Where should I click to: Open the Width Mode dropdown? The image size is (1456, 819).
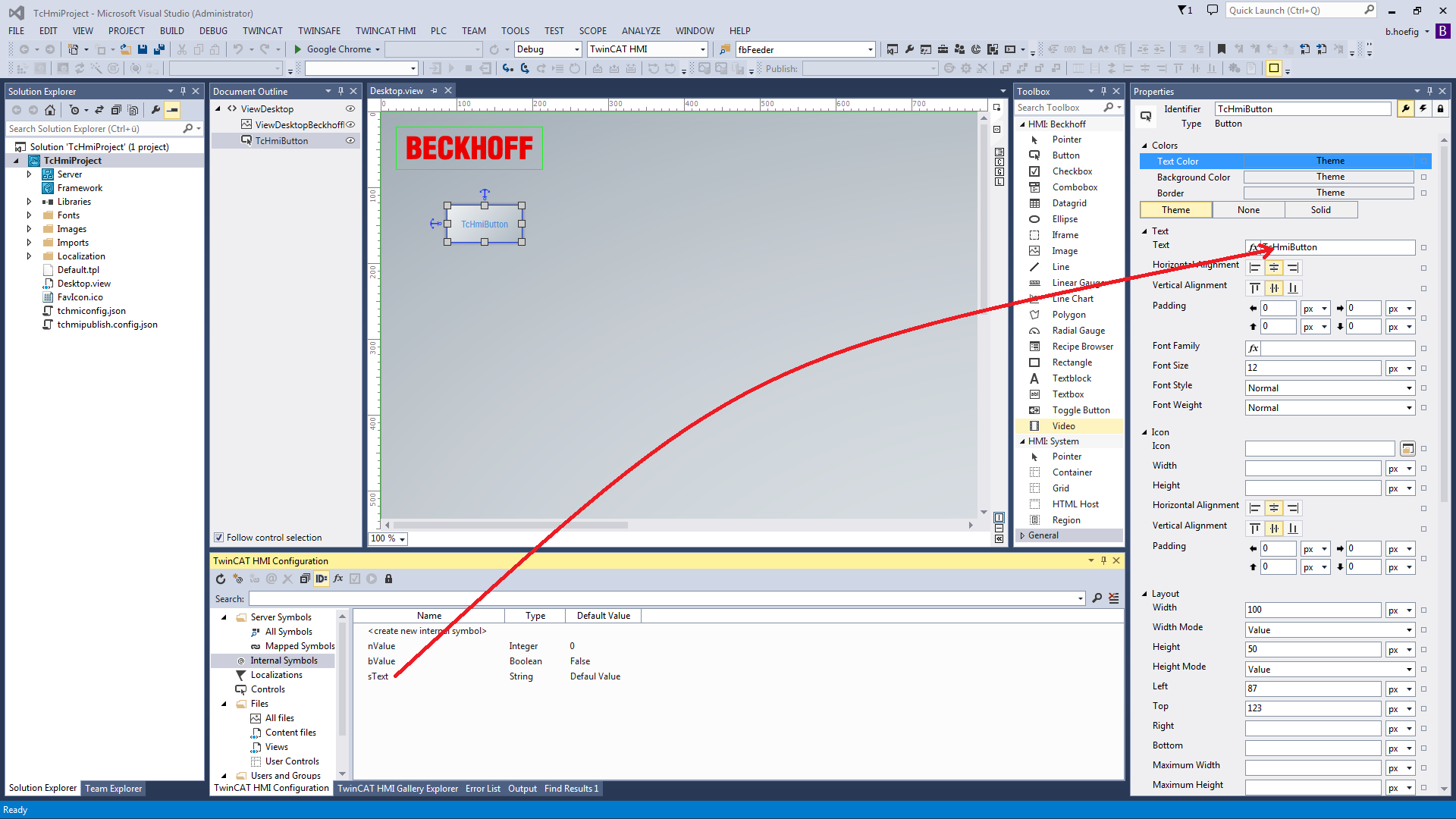(1330, 630)
